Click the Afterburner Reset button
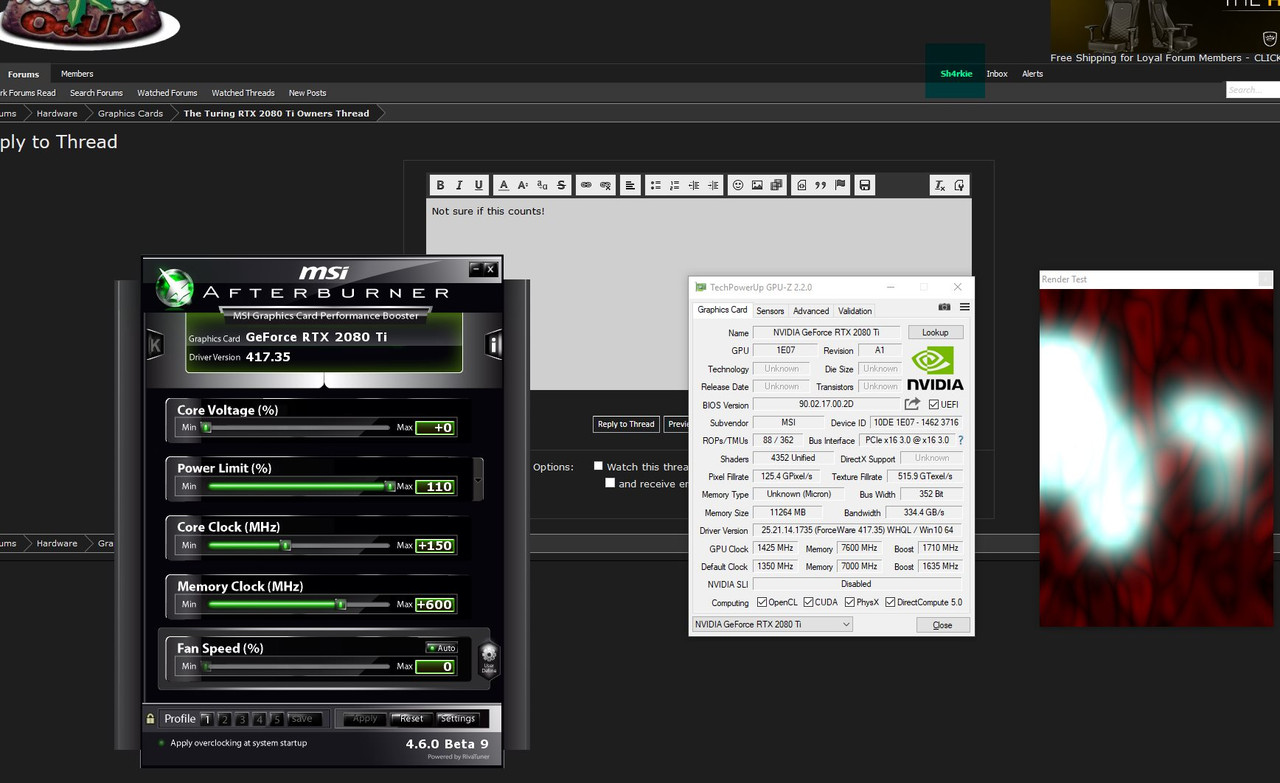 (411, 718)
